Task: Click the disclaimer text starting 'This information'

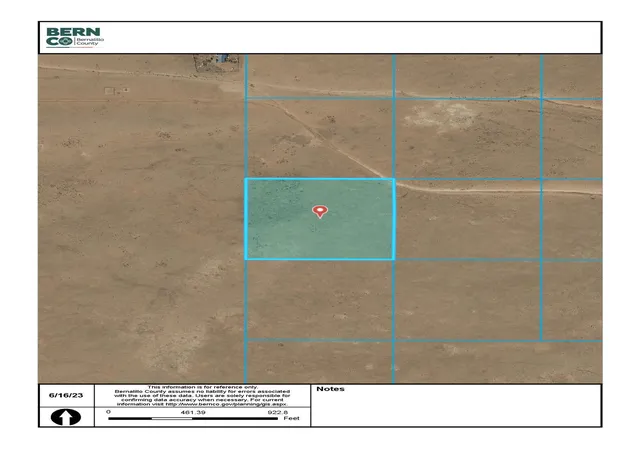Action: pos(202,396)
